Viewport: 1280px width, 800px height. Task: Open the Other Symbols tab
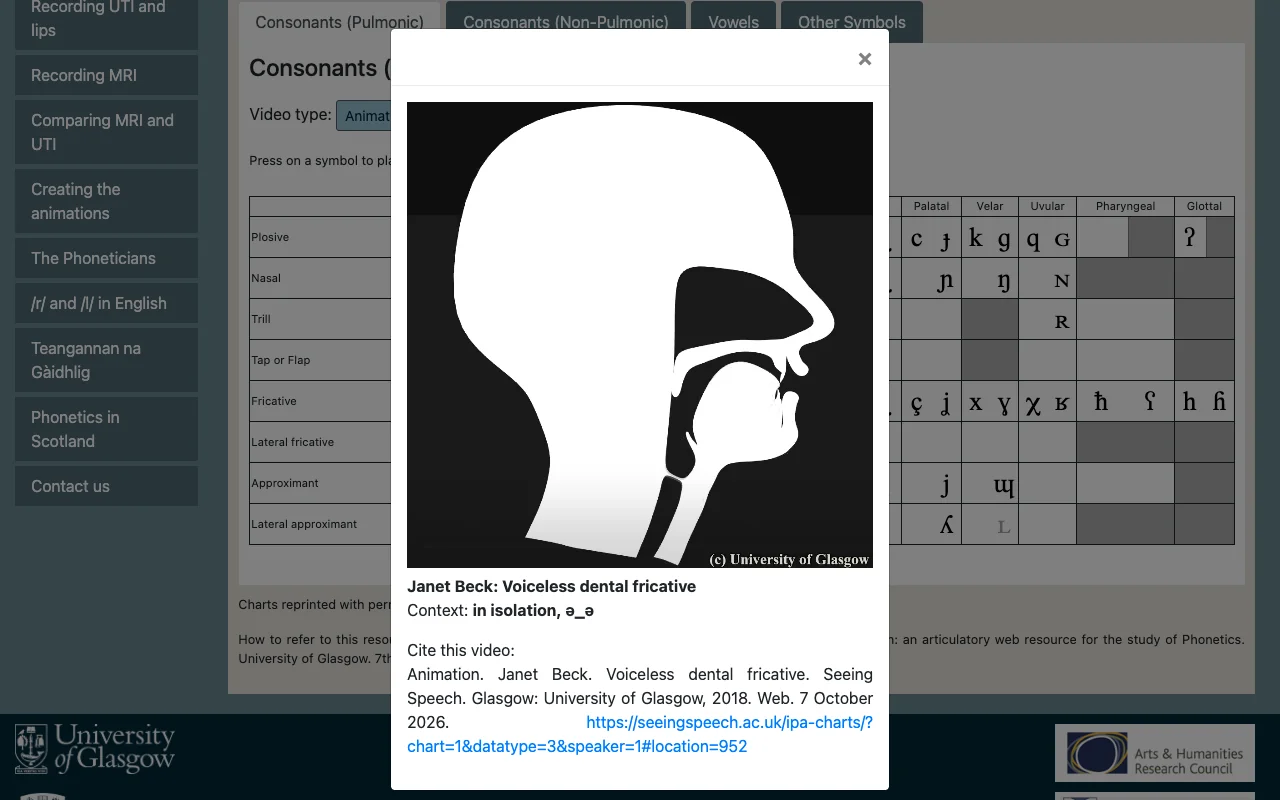[852, 22]
